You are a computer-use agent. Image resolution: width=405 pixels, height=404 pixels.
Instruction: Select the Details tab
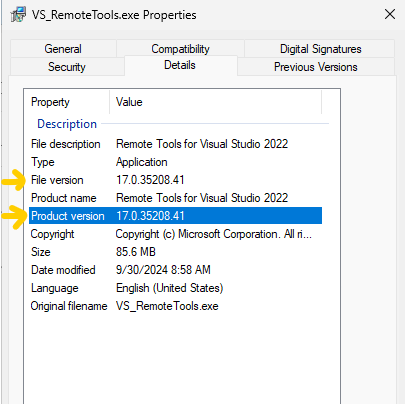tap(180, 65)
